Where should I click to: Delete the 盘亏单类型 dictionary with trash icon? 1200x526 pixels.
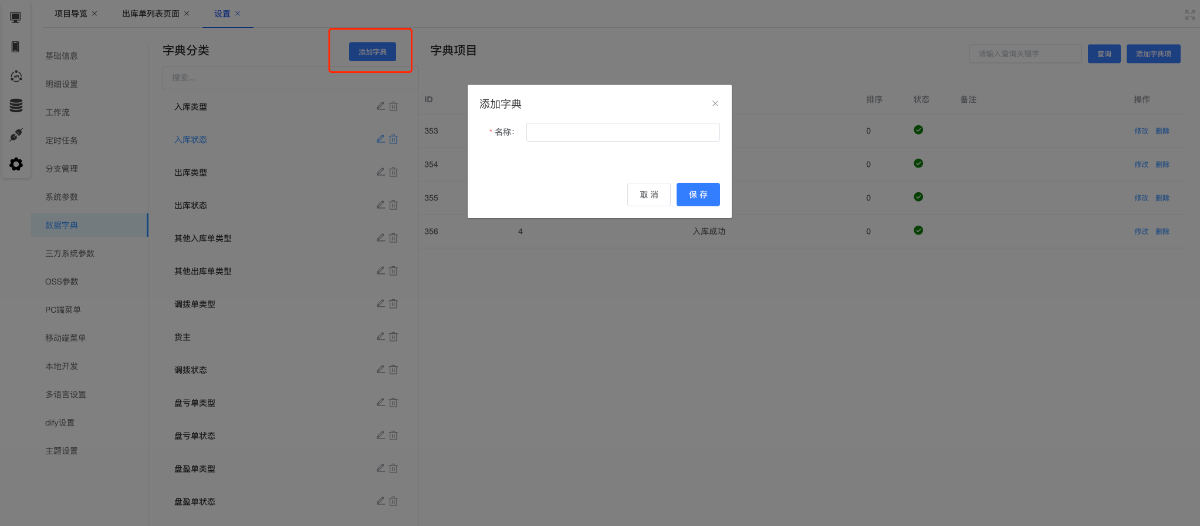[393, 402]
